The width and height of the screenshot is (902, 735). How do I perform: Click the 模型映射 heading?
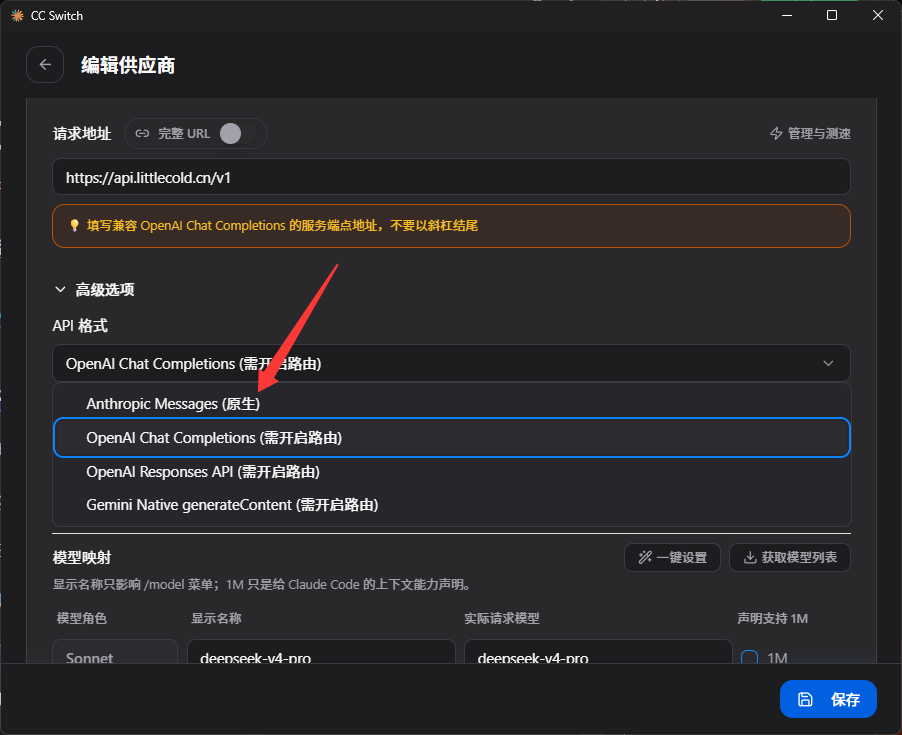(82, 557)
